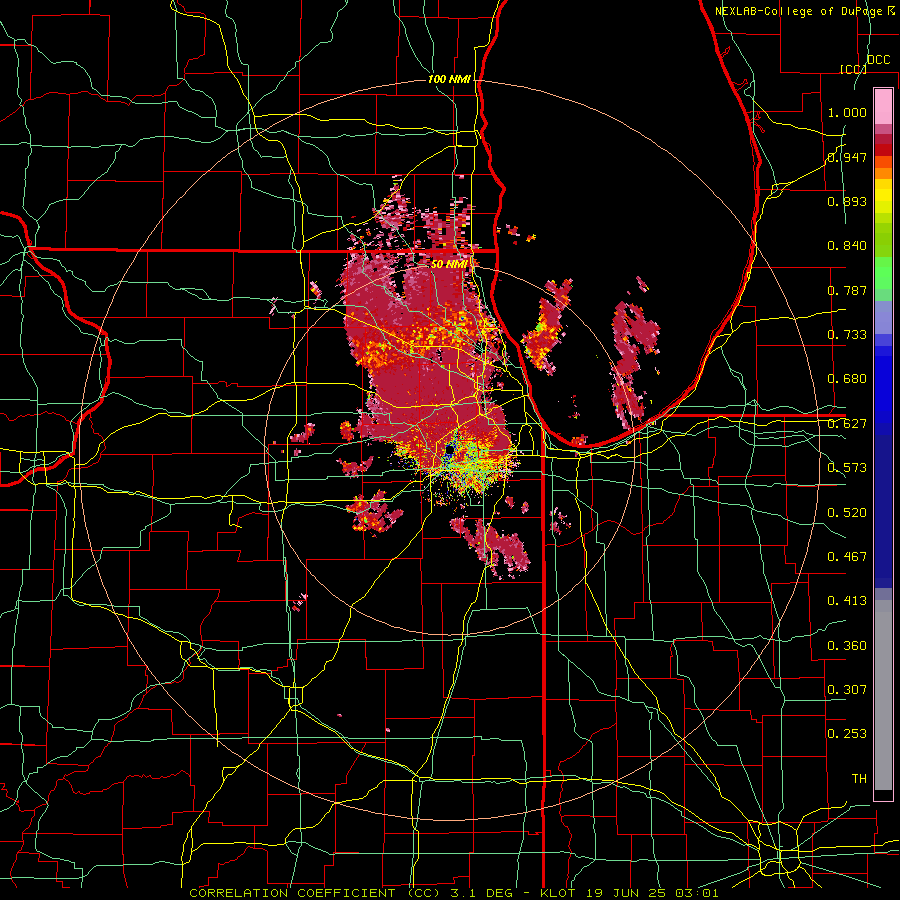Click the 0.947 color scale label
Viewport: 900px width, 900px height.
(847, 157)
